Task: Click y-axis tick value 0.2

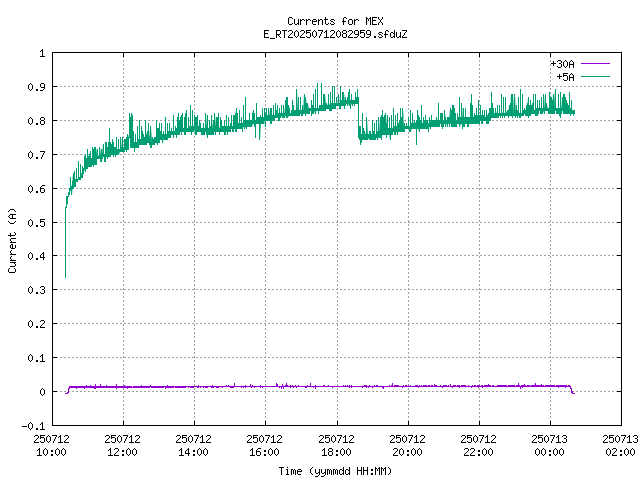Action: [x=36, y=324]
